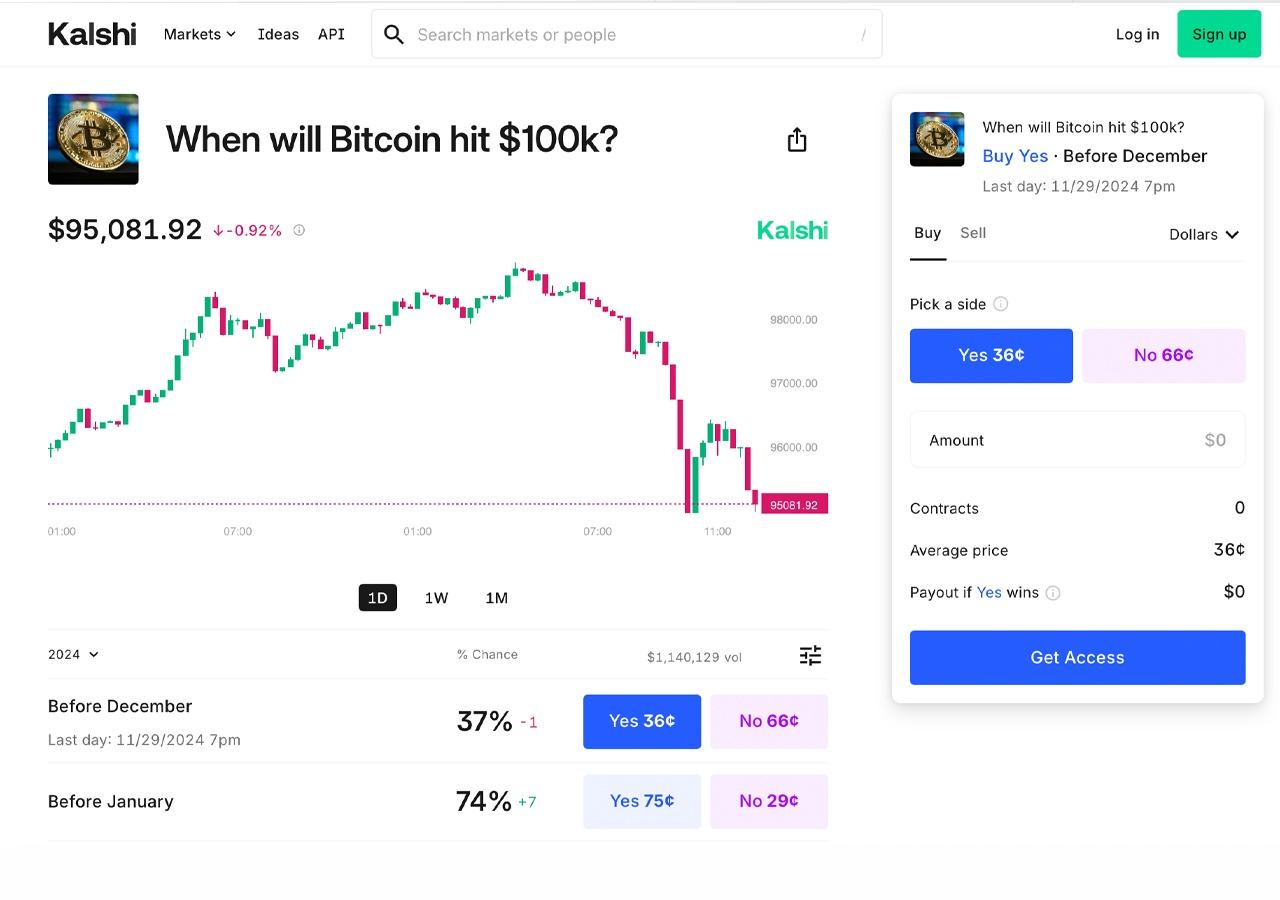
Task: Click the Sign up button
Action: pos(1218,33)
